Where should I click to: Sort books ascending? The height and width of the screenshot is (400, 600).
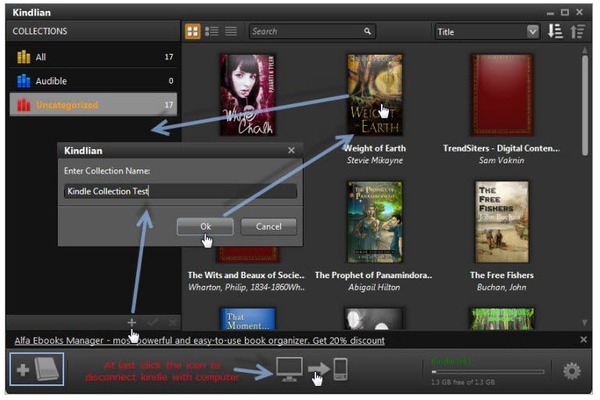577,31
